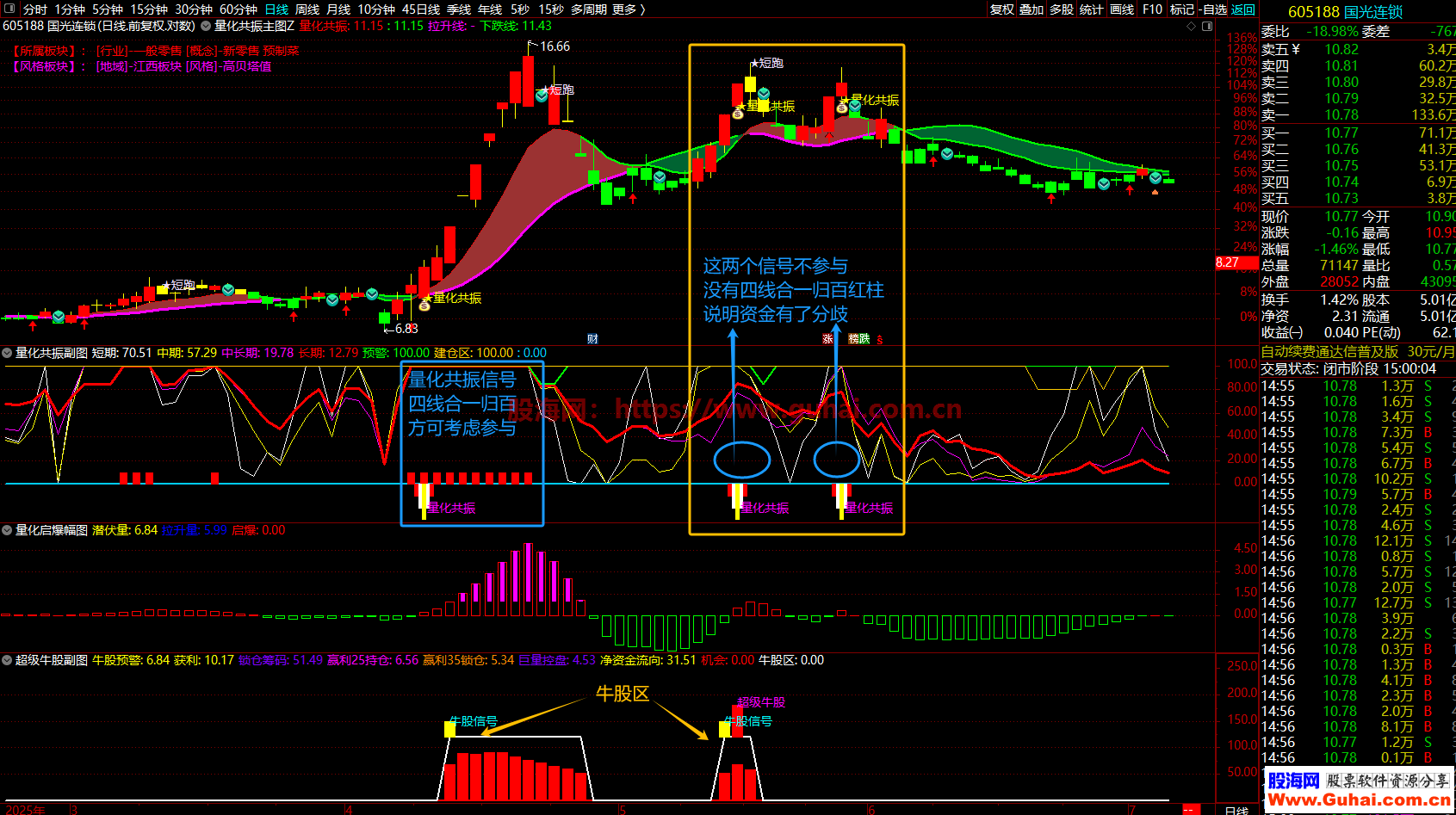Switch to 周线 weekly chart
The height and width of the screenshot is (815, 1456).
click(x=307, y=9)
